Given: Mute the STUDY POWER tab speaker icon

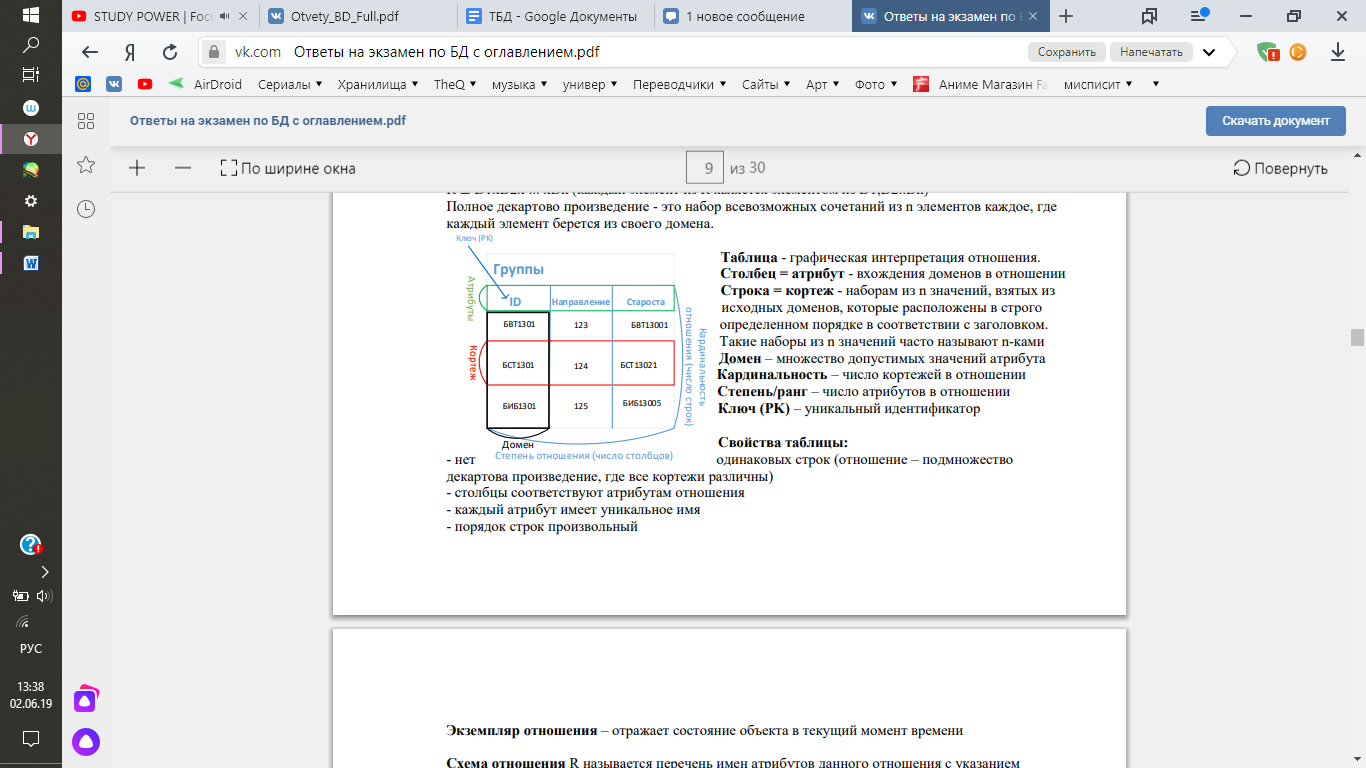Looking at the screenshot, I should pos(223,16).
